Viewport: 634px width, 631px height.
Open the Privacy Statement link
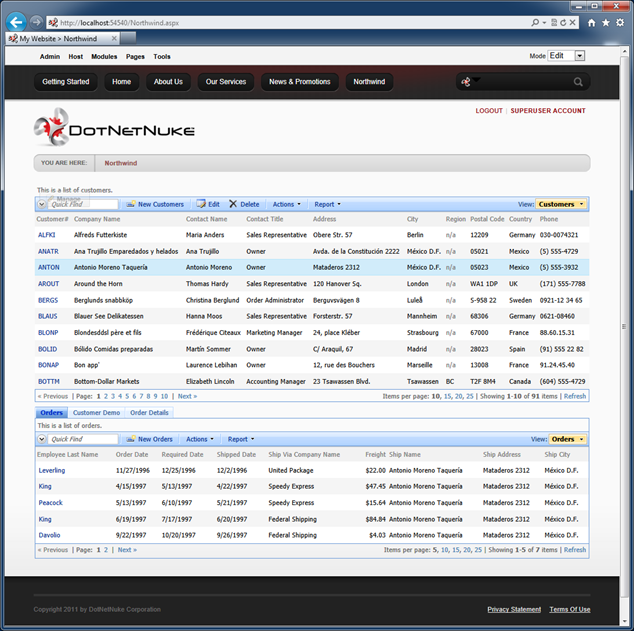click(x=514, y=609)
